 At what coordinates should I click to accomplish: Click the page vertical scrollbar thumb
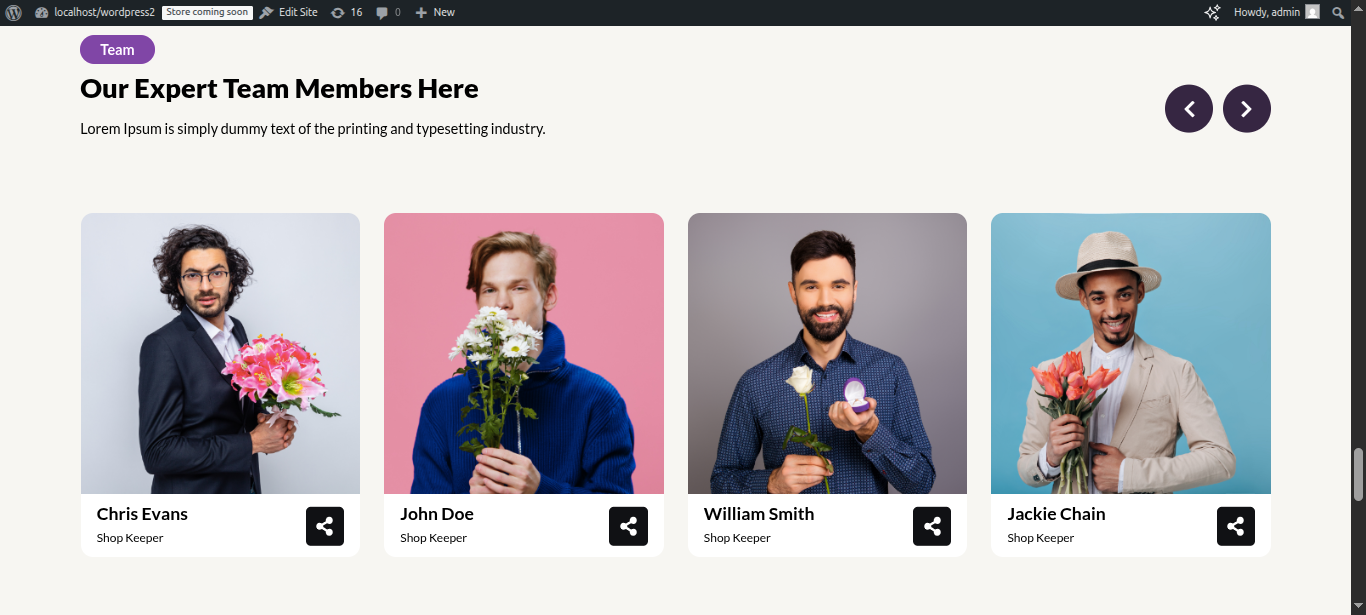click(1358, 475)
